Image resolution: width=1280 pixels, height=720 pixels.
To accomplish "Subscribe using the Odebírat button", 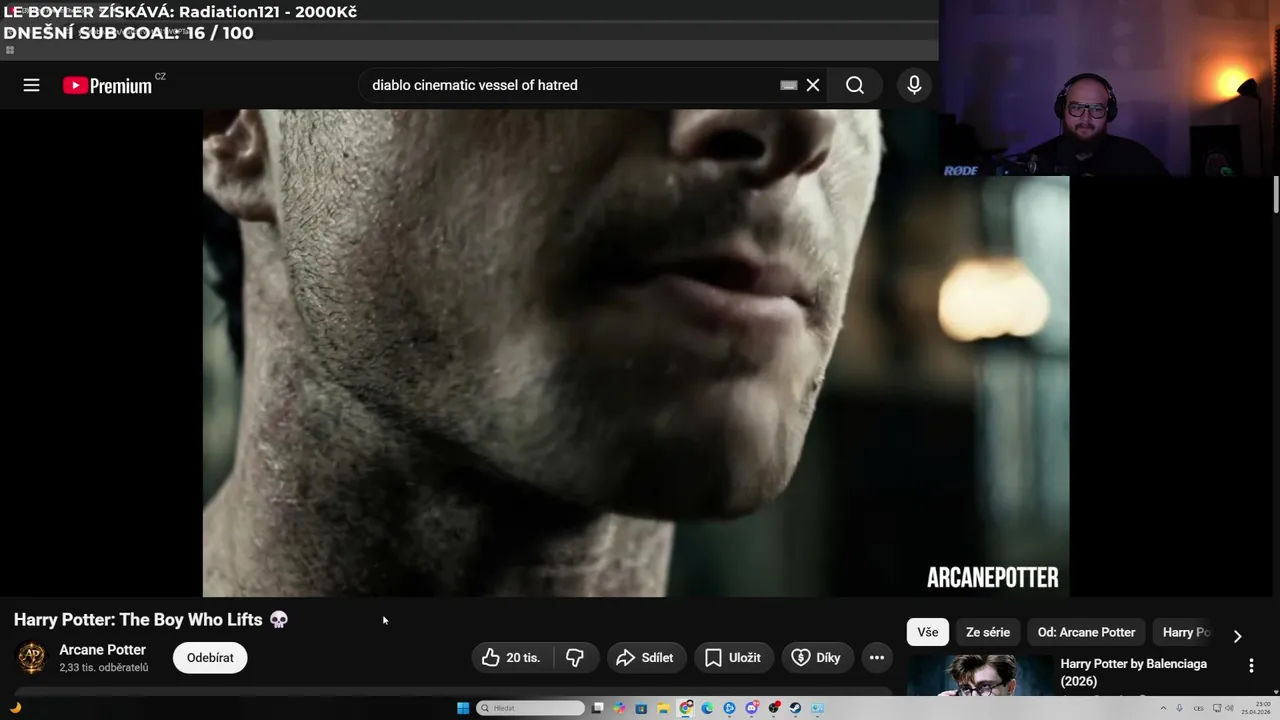I will (210, 657).
